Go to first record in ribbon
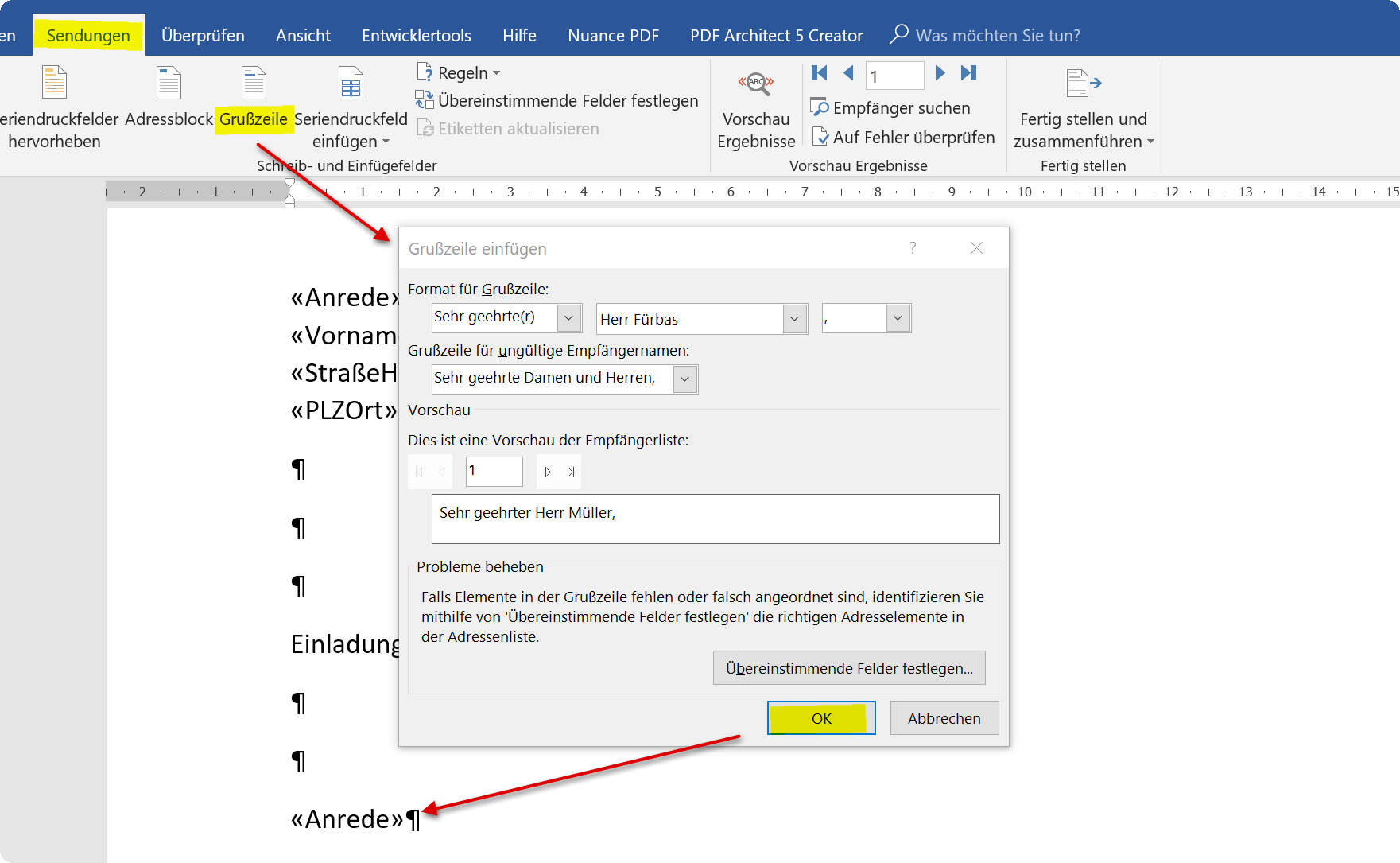The width and height of the screenshot is (1400, 863). pos(820,73)
